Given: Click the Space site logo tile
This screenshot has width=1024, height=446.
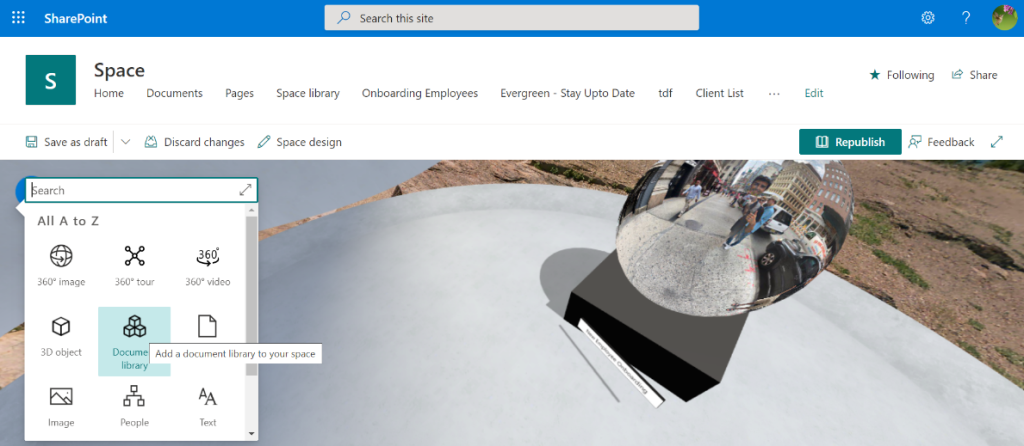Looking at the screenshot, I should tap(50, 80).
